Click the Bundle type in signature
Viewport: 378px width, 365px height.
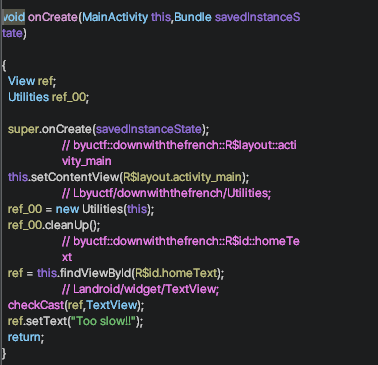point(193,17)
